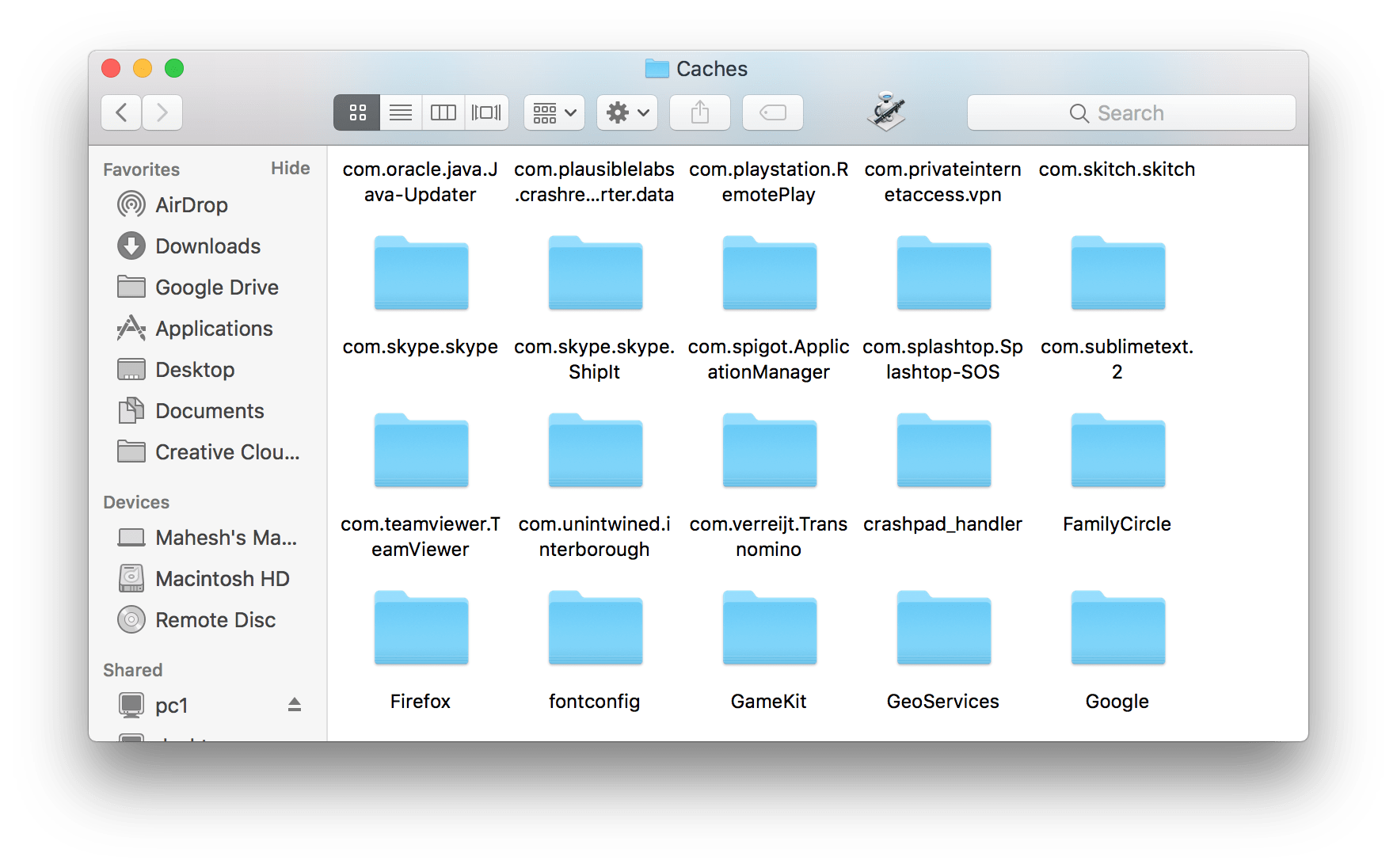Open the Action gear menu

(x=627, y=112)
